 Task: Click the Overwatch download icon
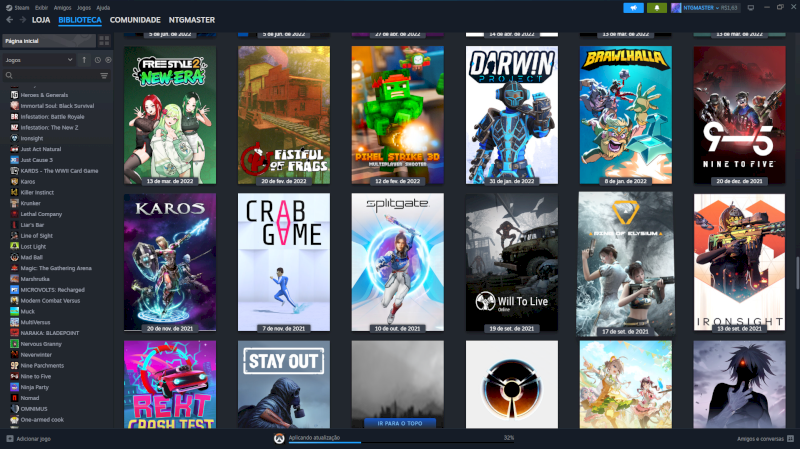click(x=279, y=439)
